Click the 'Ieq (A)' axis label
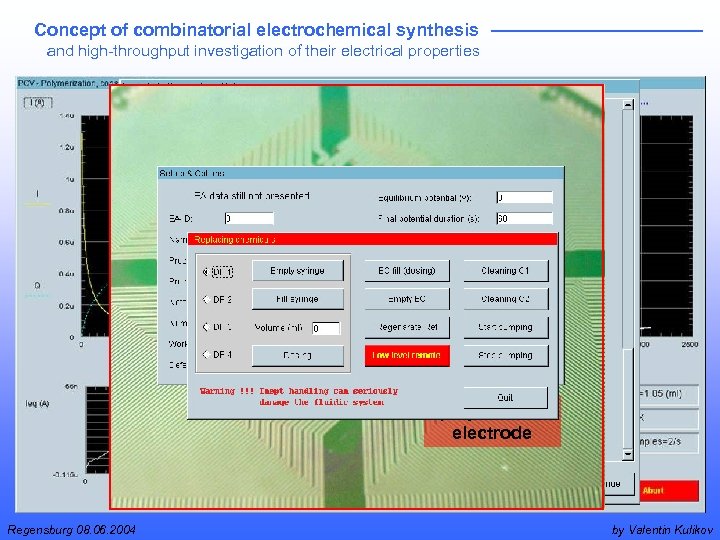This screenshot has width=720, height=540. tap(37, 404)
